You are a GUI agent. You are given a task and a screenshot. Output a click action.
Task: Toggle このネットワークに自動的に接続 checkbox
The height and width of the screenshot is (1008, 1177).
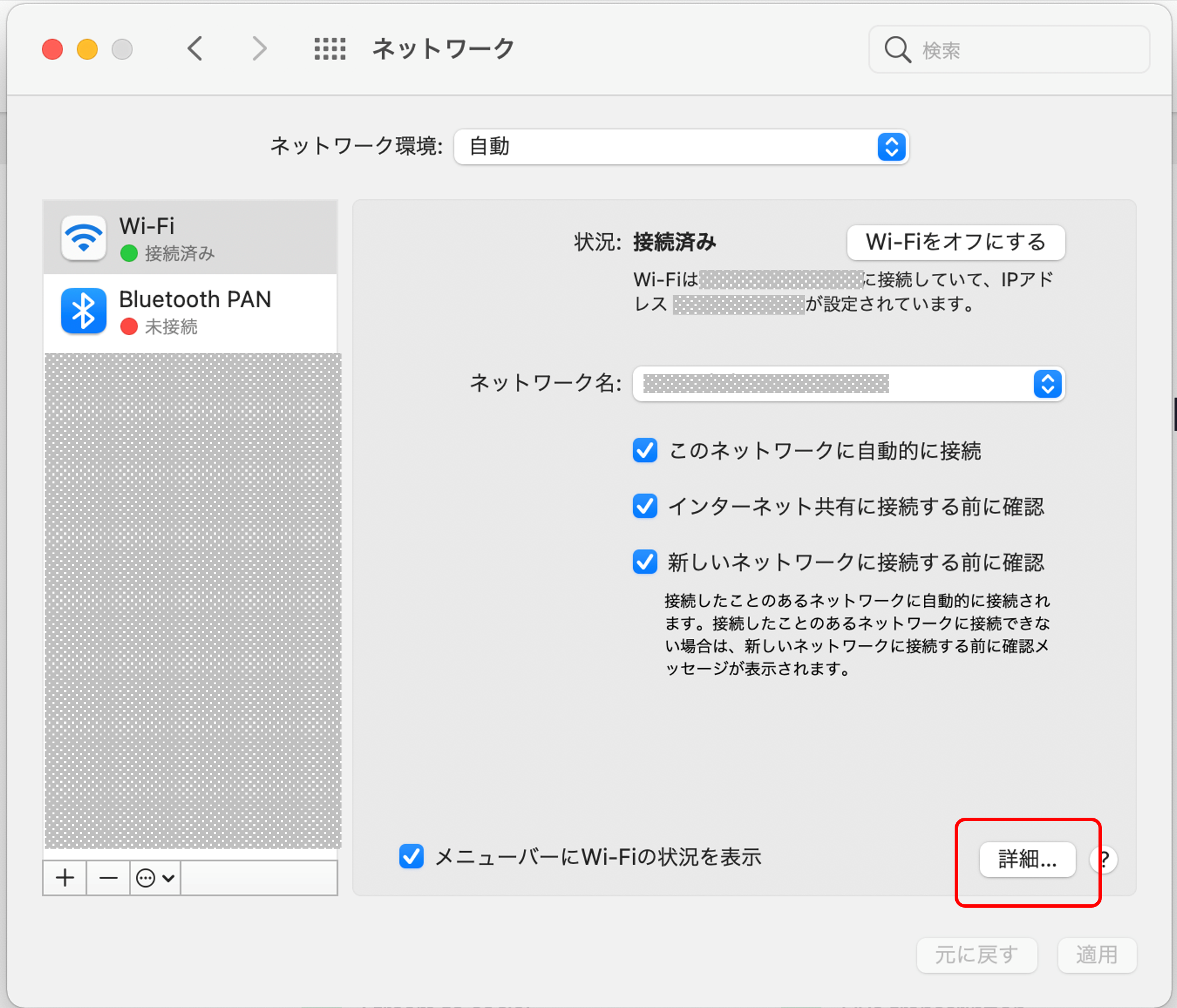(x=645, y=450)
